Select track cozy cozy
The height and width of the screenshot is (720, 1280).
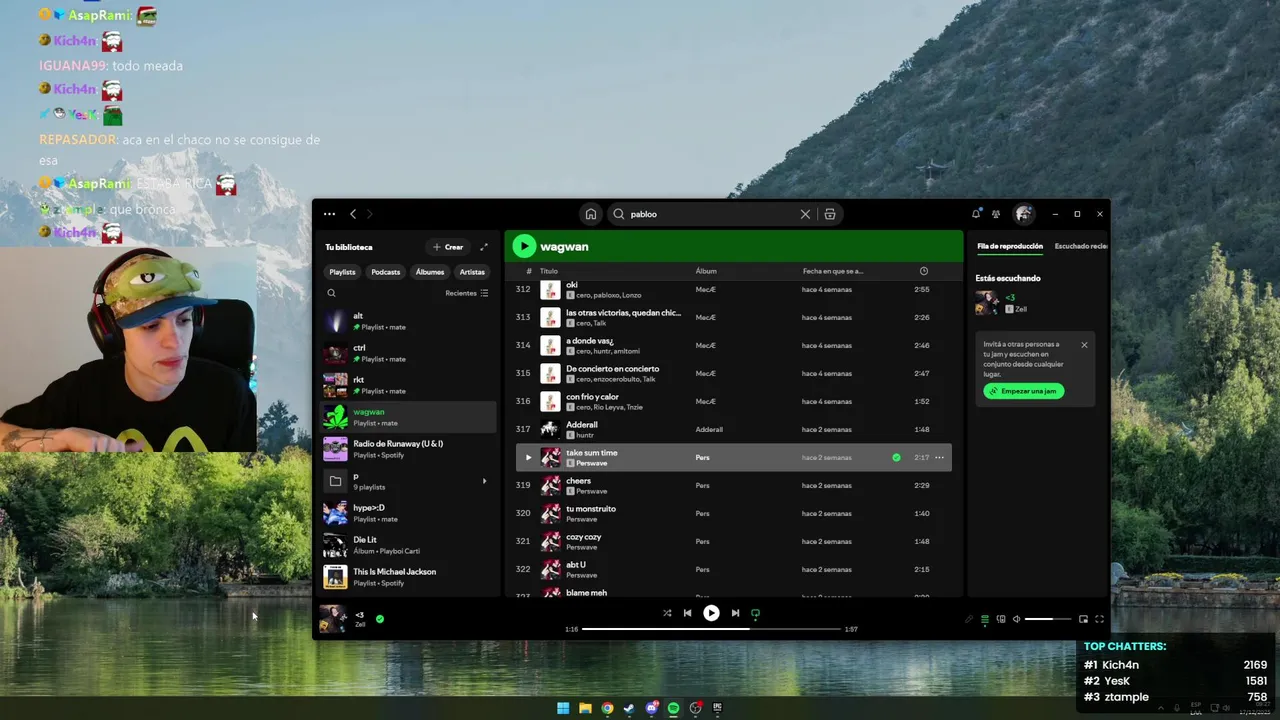tap(733, 541)
